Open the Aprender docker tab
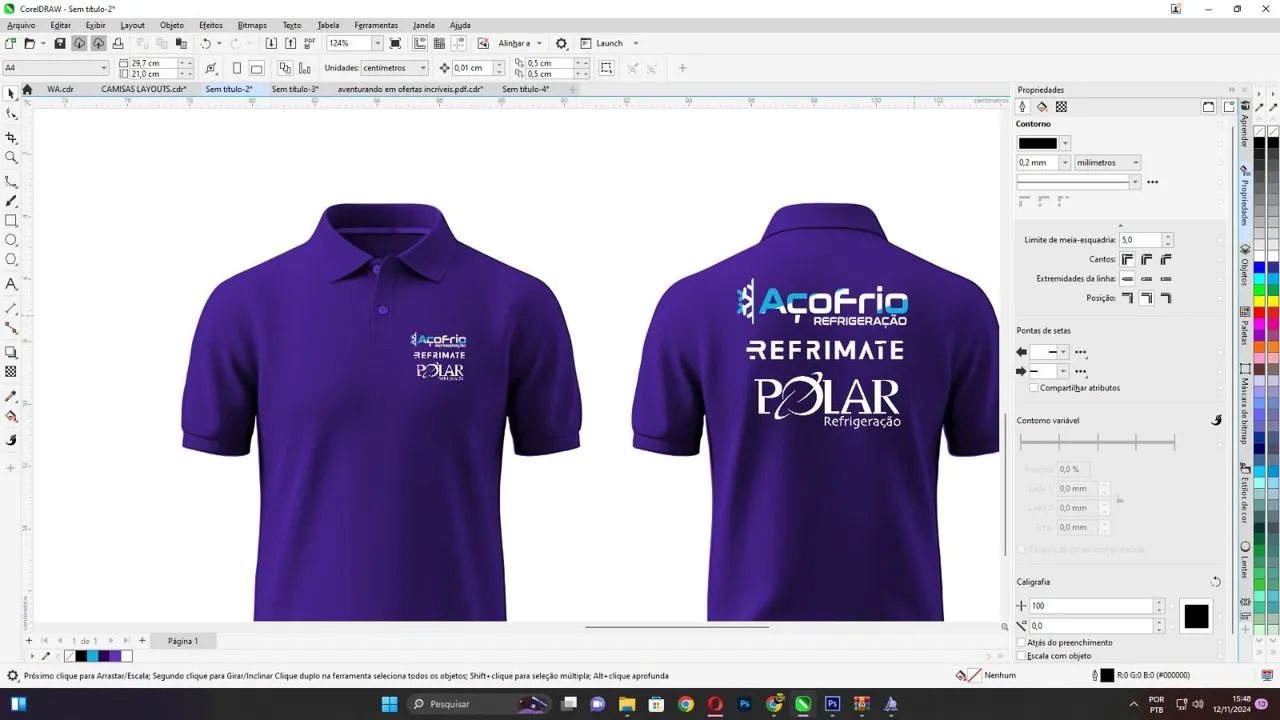 click(1245, 124)
